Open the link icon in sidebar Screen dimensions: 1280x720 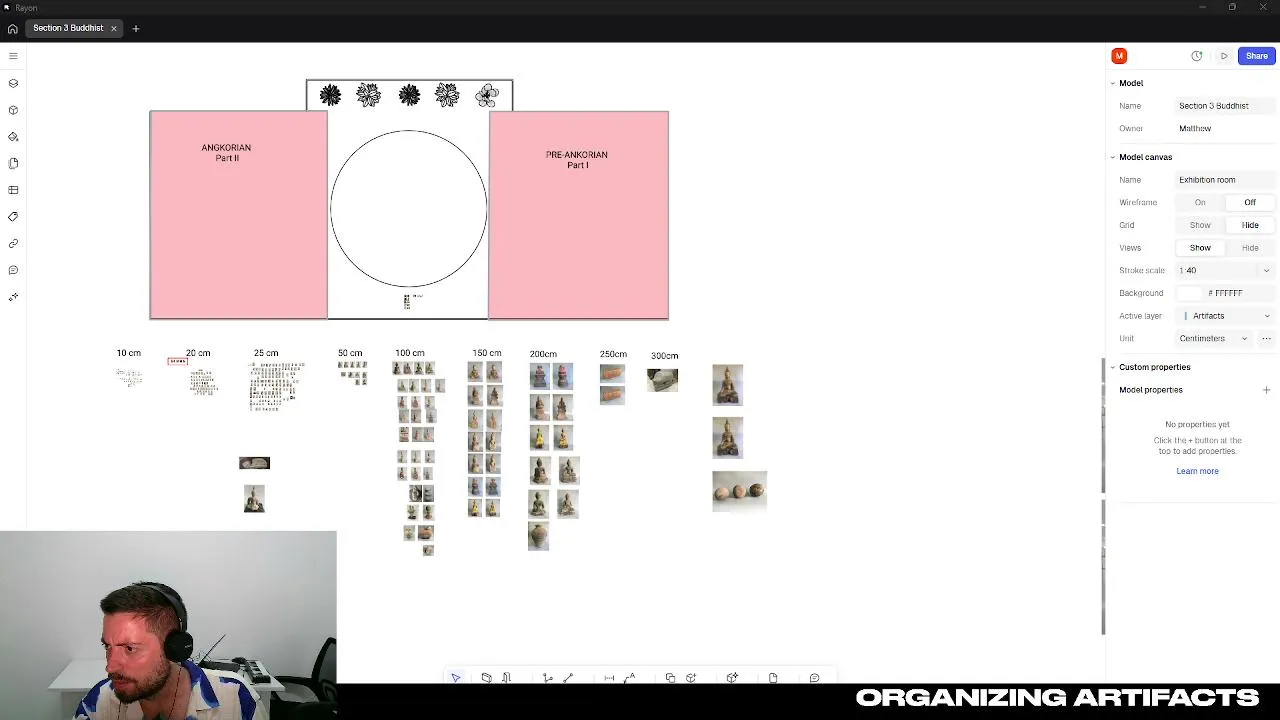13,243
